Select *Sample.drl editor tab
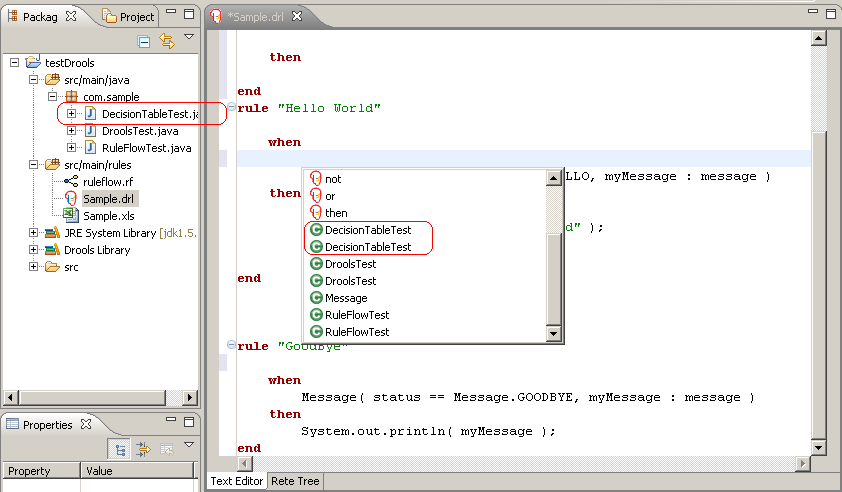 coord(255,17)
